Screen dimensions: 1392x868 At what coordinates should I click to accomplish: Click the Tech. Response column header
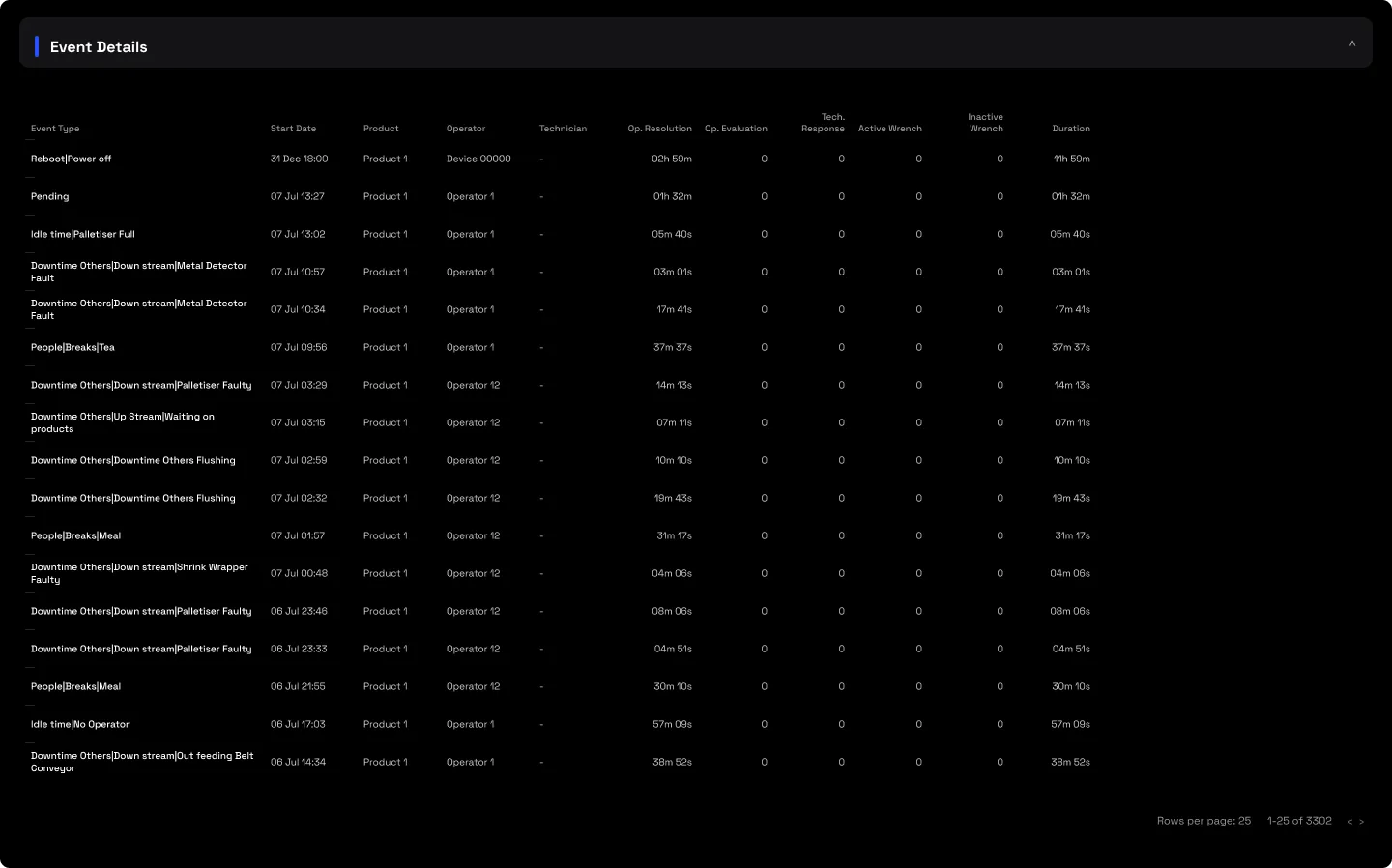[823, 123]
